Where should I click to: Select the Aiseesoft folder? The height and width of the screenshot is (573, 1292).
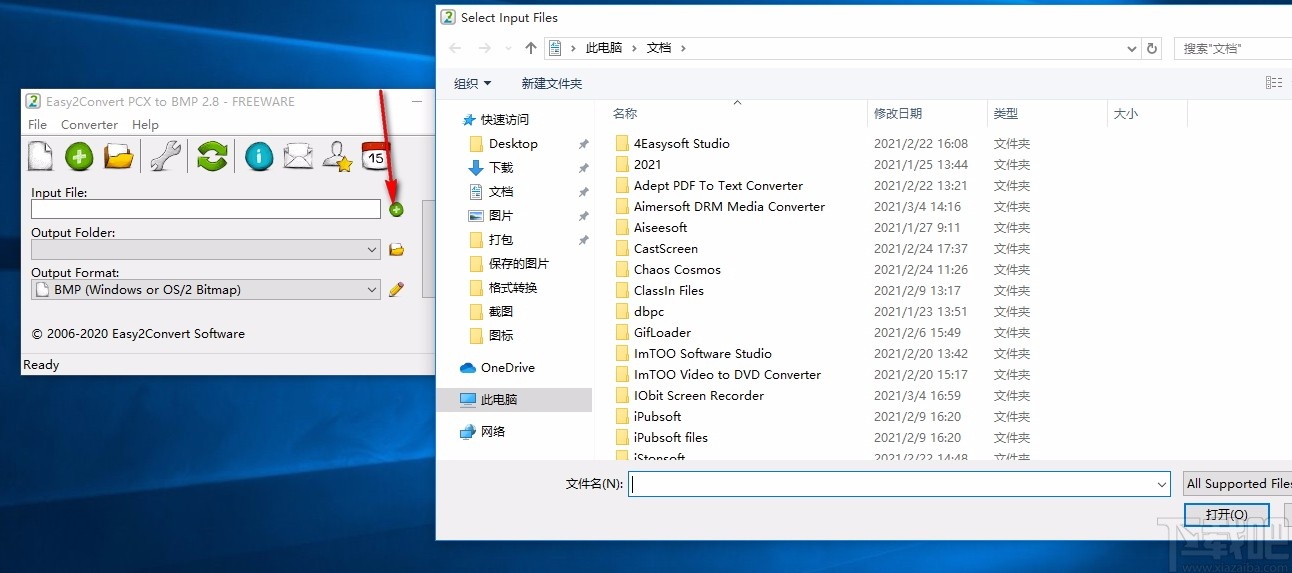coord(661,228)
